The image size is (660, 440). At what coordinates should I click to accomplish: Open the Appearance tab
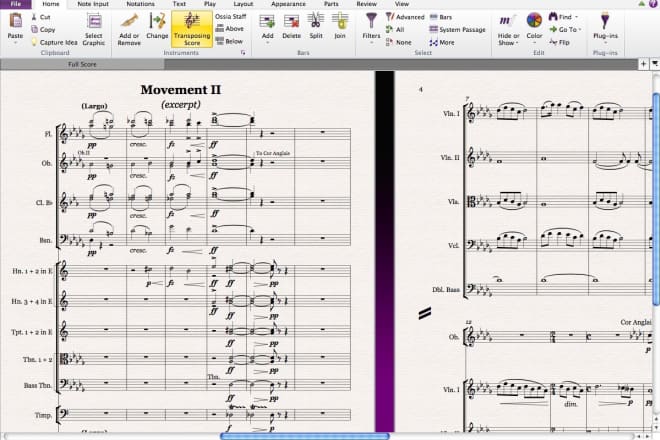tap(288, 4)
